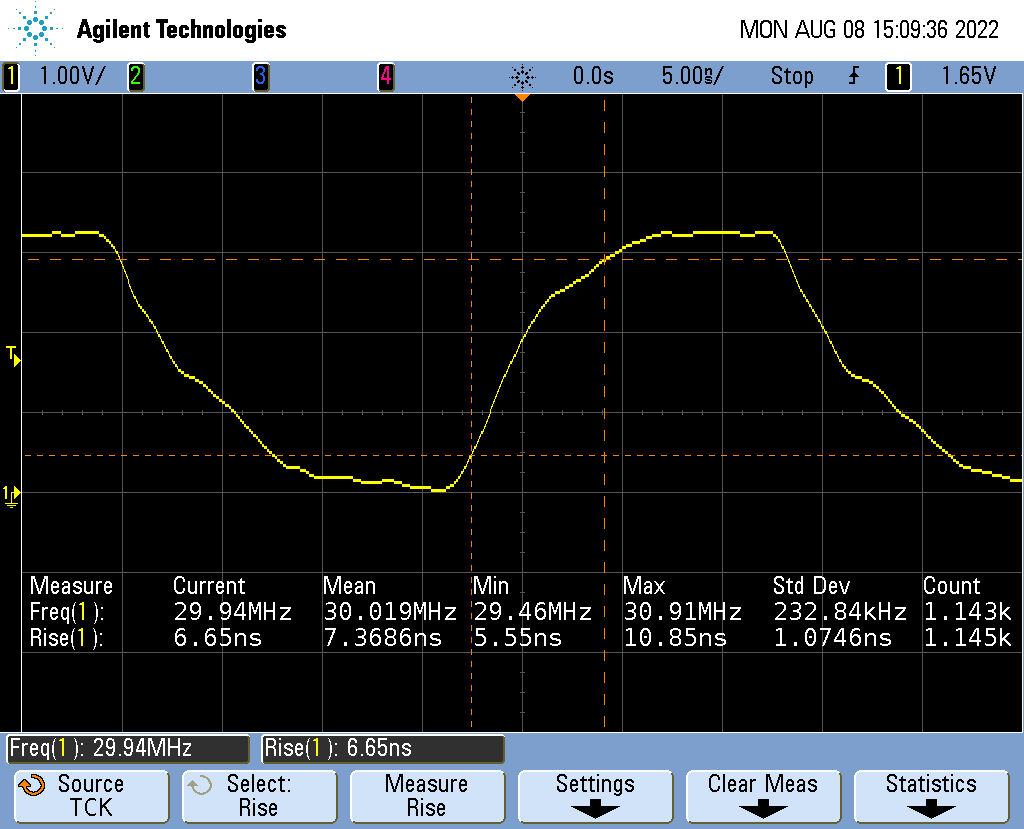The image size is (1024, 829).
Task: Open the Statistics softkey menu
Action: (930, 795)
